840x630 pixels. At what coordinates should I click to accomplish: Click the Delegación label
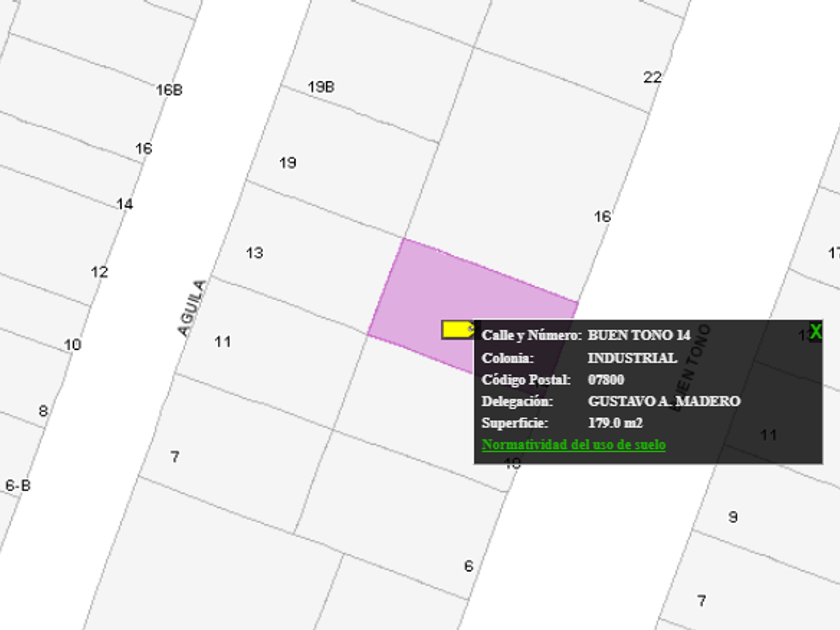(517, 401)
